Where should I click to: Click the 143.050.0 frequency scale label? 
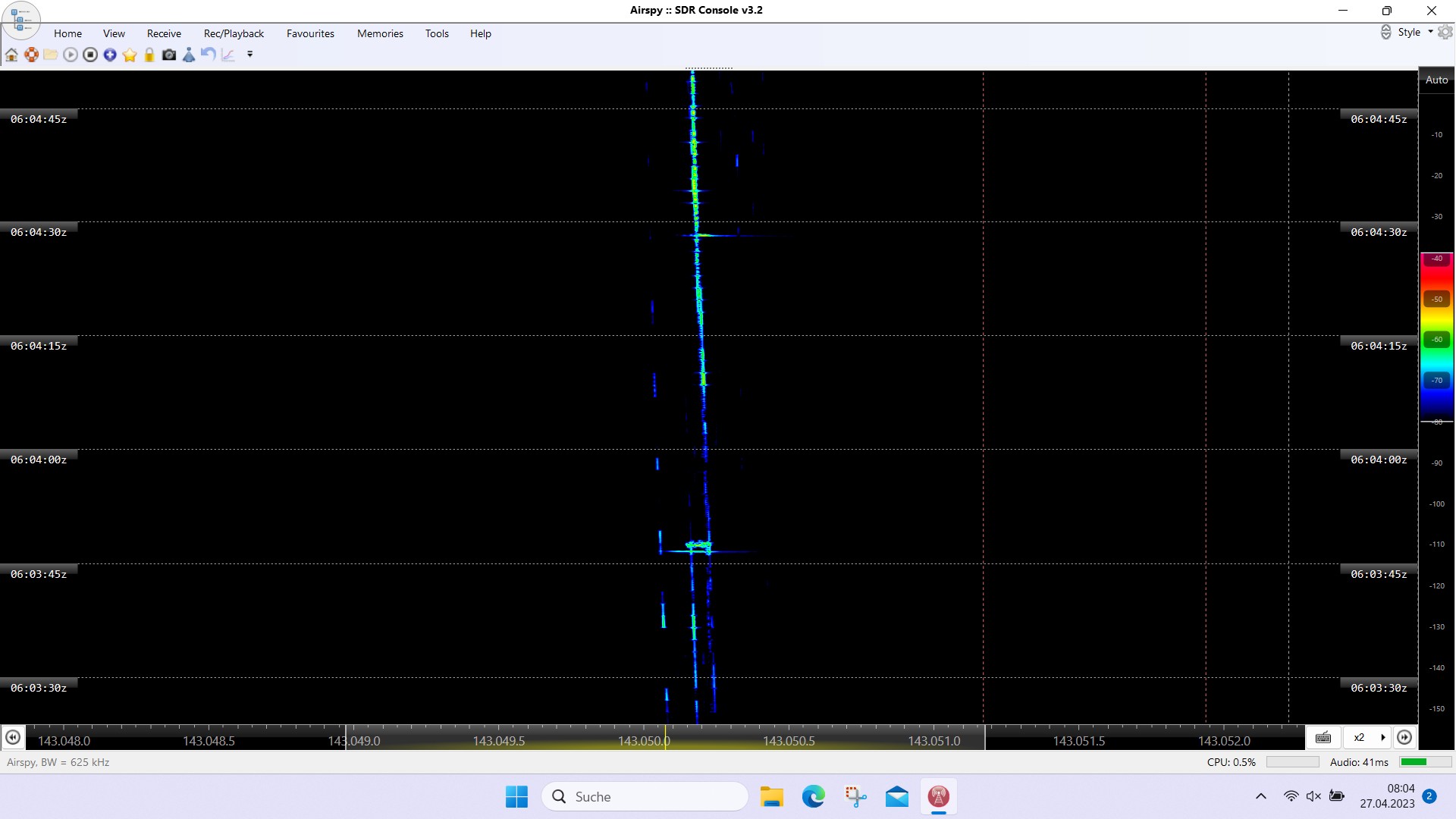pyautogui.click(x=643, y=741)
